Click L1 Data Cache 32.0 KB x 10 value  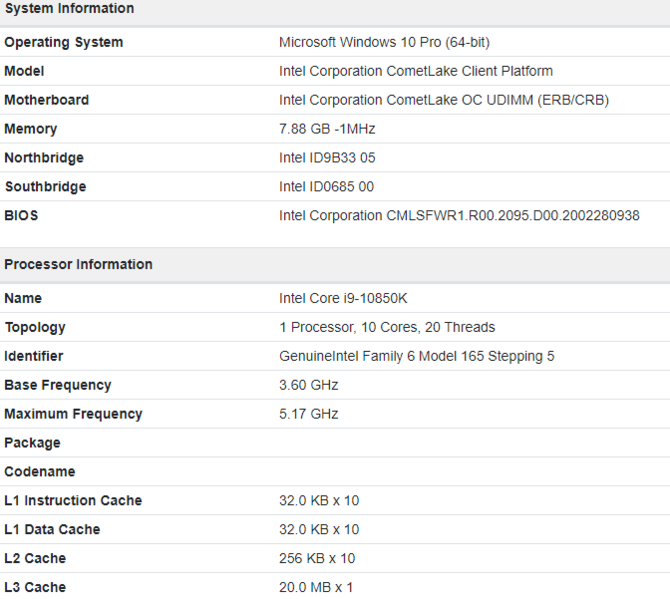[319, 529]
